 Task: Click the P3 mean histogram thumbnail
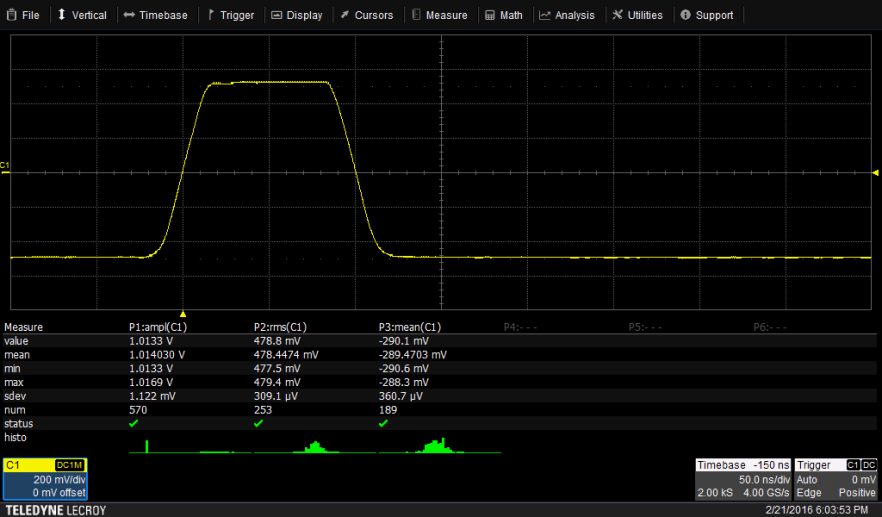coord(436,446)
